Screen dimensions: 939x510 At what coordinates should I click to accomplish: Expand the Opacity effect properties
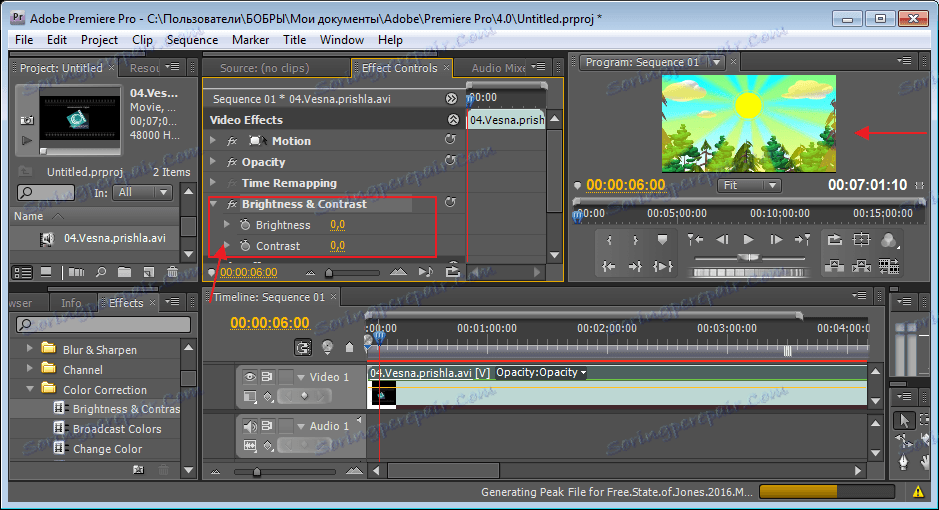coord(213,162)
